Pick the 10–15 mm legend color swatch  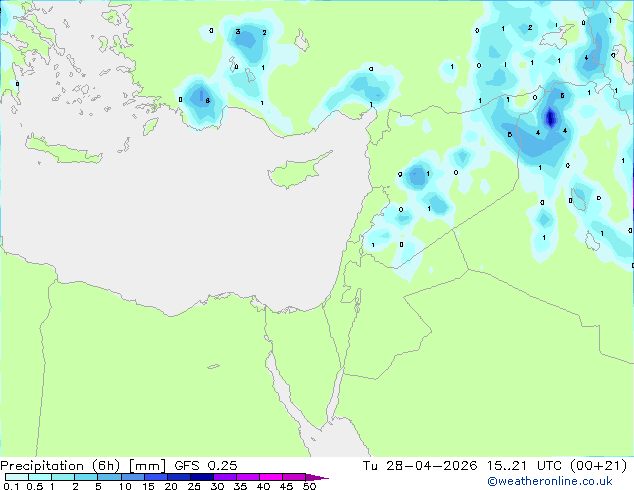[132, 477]
